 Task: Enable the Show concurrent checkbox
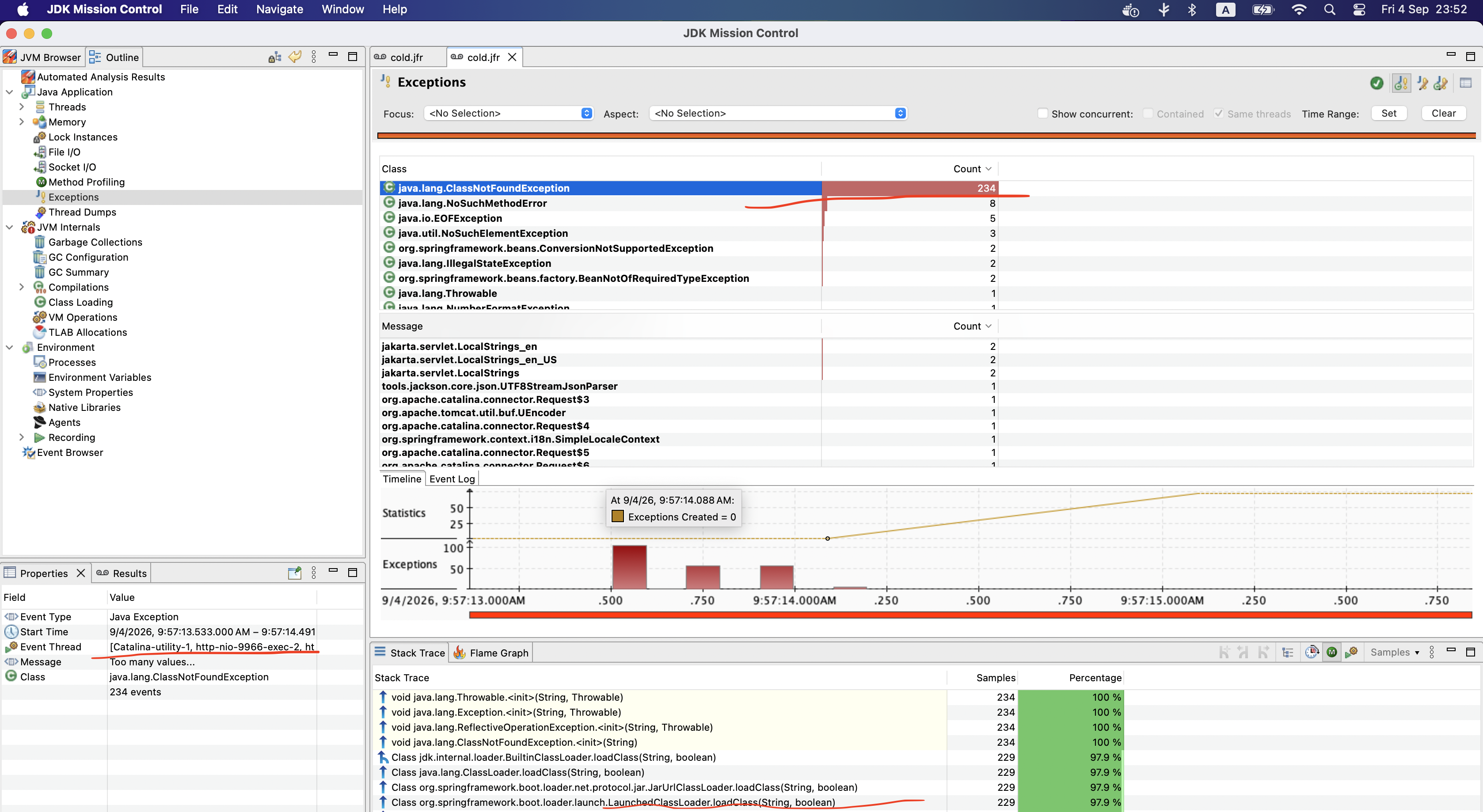(x=1042, y=114)
